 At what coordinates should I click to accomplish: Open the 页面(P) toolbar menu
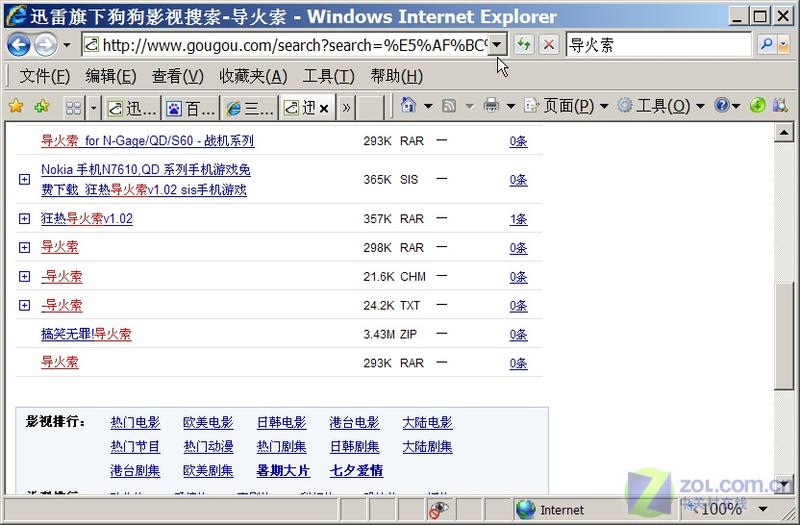pos(566,106)
